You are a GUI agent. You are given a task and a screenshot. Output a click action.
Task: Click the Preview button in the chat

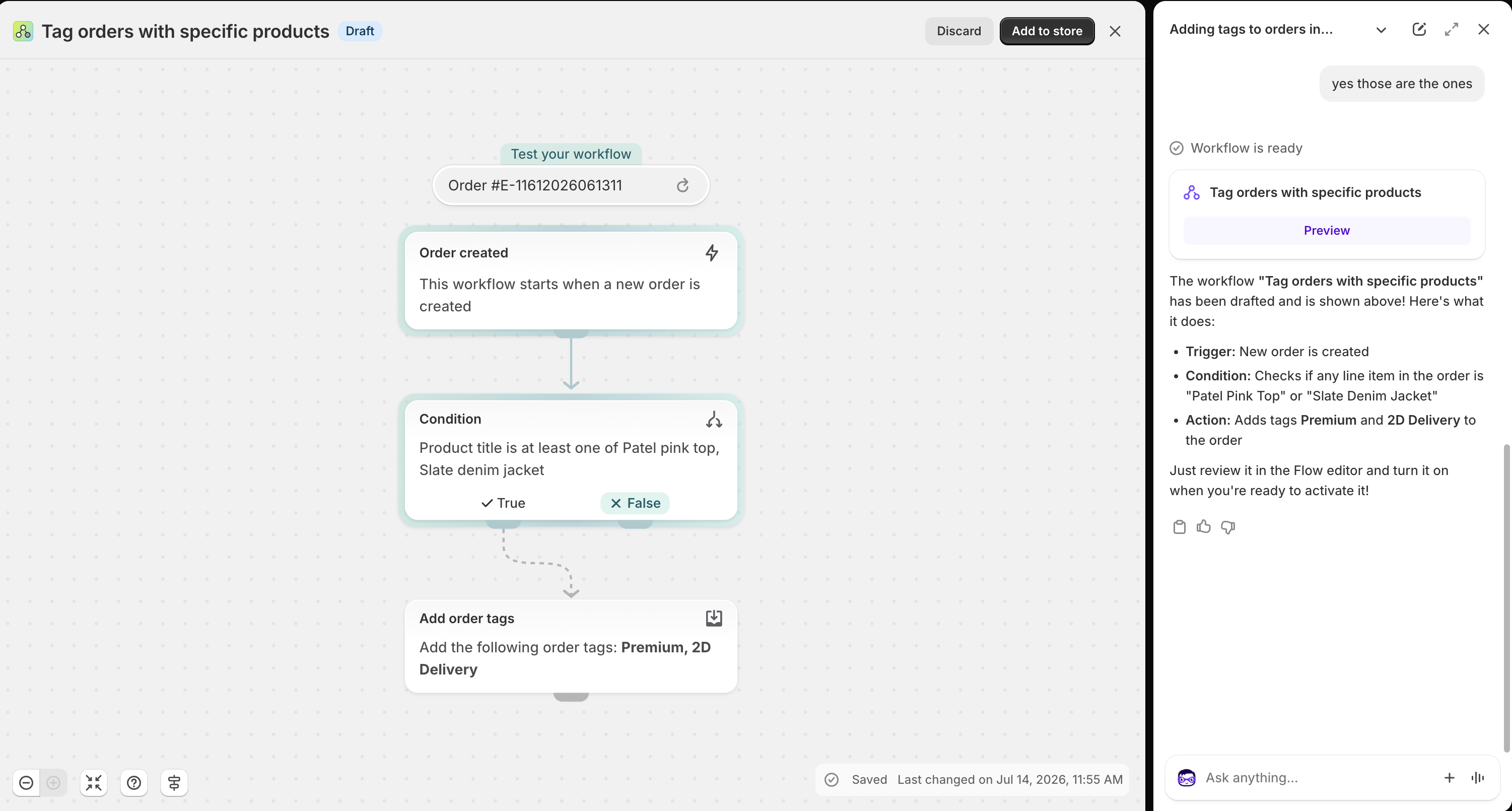1327,231
